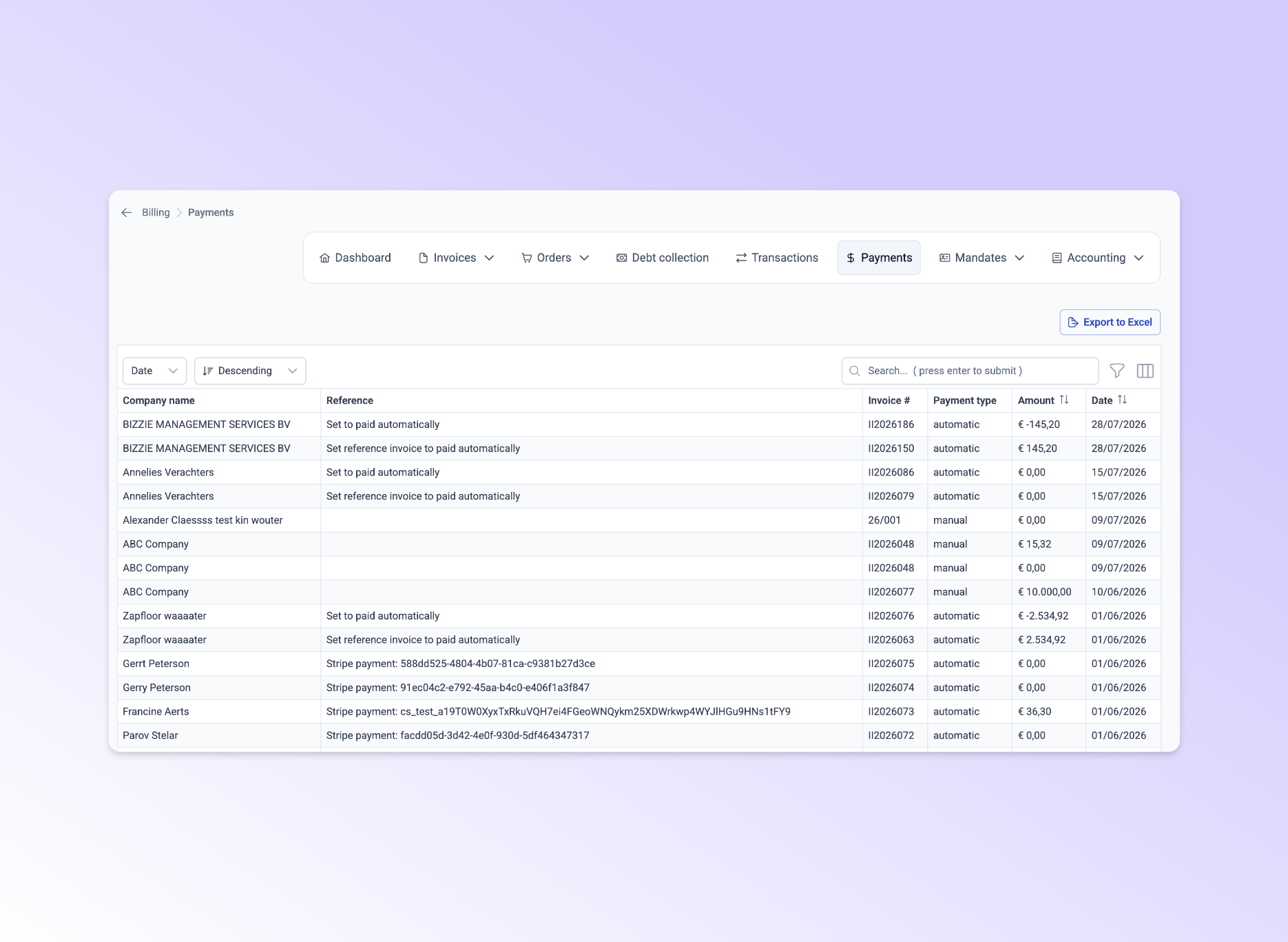This screenshot has height=942, width=1288.
Task: Open the Mandates tab label
Action: [x=981, y=258]
